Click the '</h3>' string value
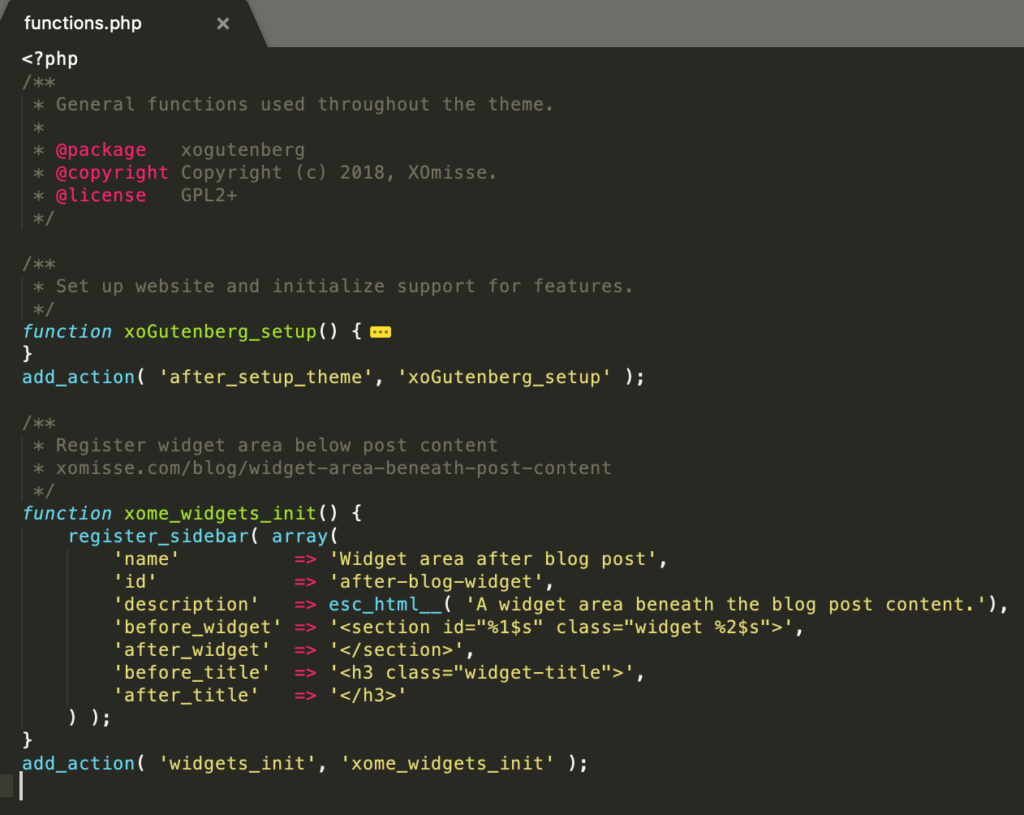Image resolution: width=1024 pixels, height=815 pixels. [x=368, y=695]
